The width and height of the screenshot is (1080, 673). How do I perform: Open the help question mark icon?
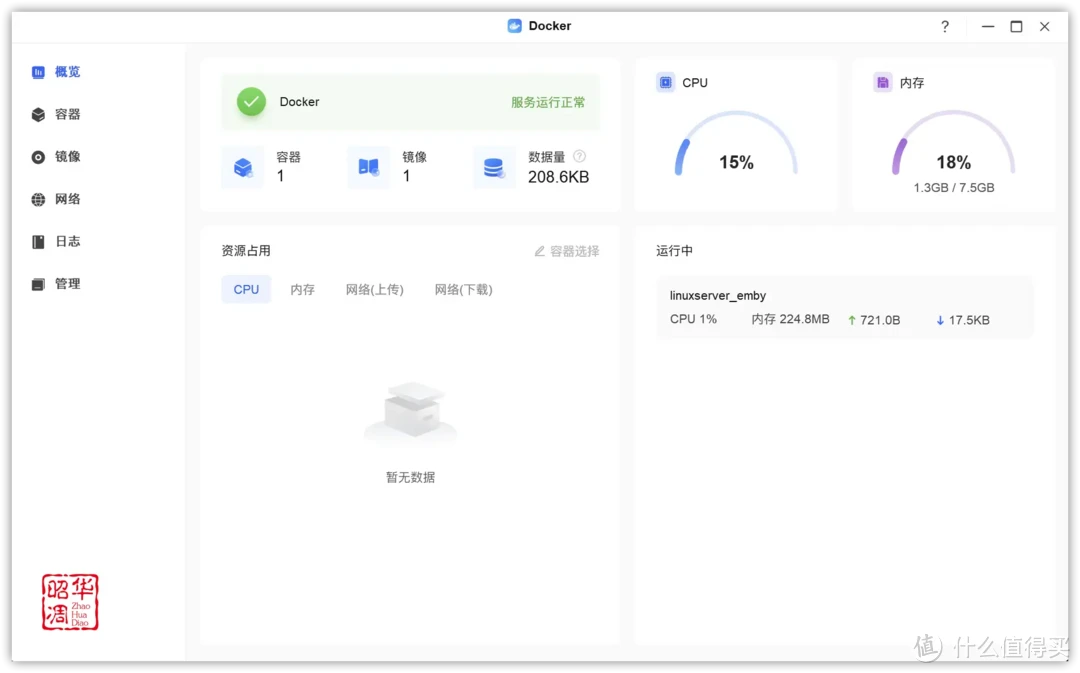pos(944,27)
